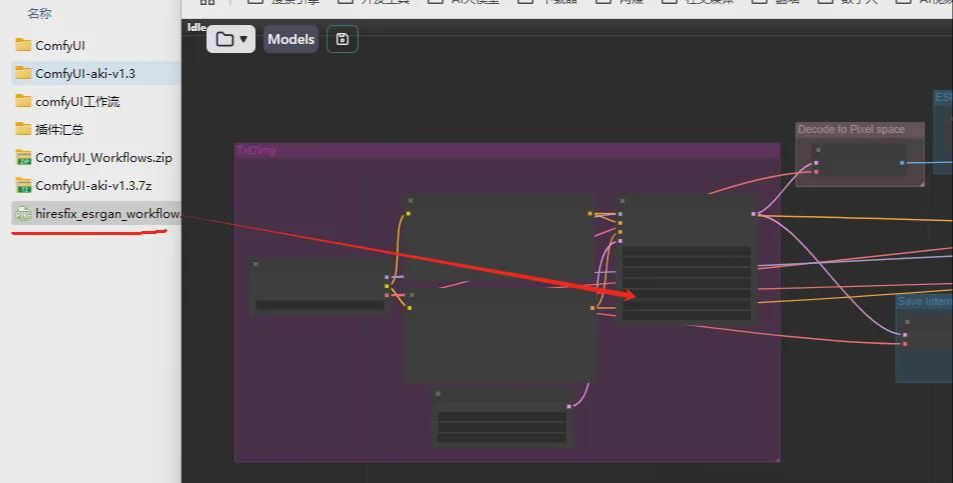Screen dimensions: 953x483
Task: Click the Models button
Action: [x=291, y=39]
